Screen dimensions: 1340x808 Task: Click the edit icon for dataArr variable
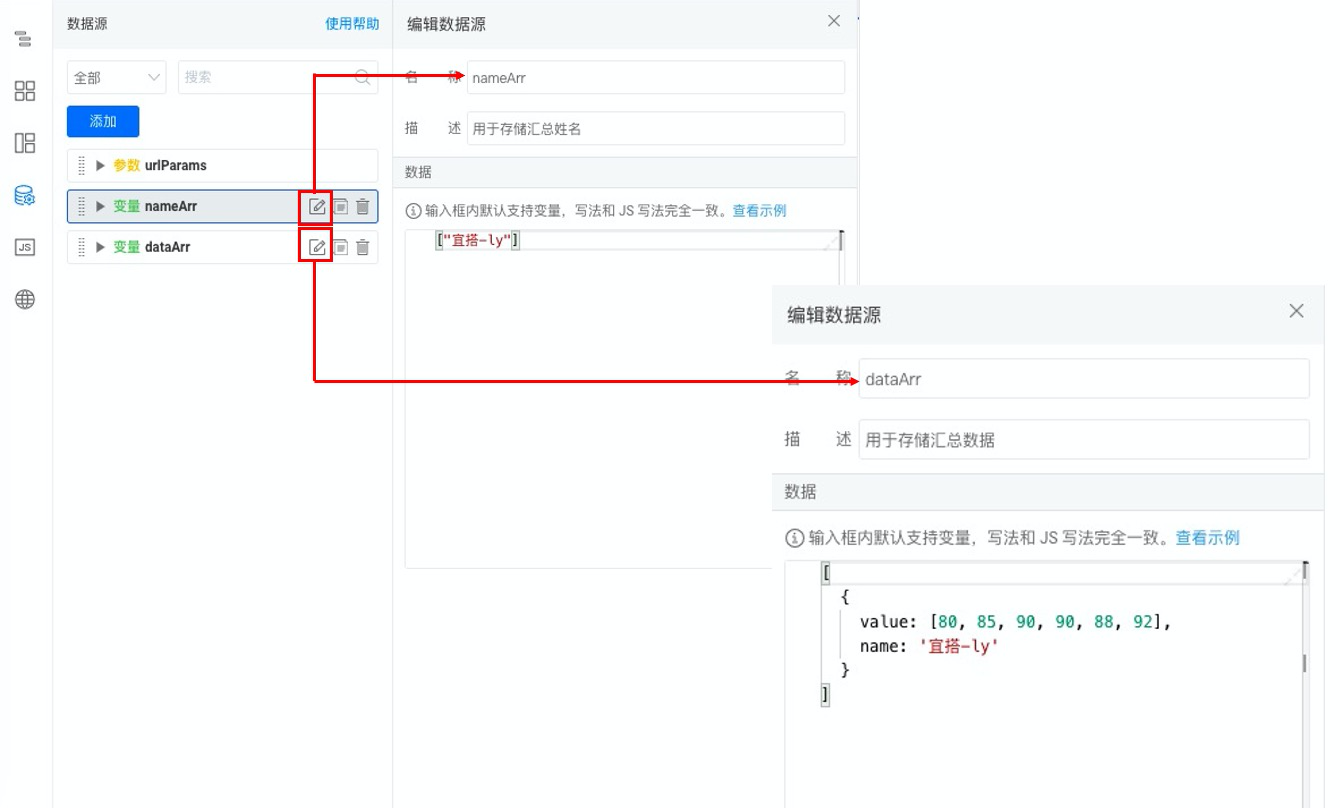click(x=317, y=247)
